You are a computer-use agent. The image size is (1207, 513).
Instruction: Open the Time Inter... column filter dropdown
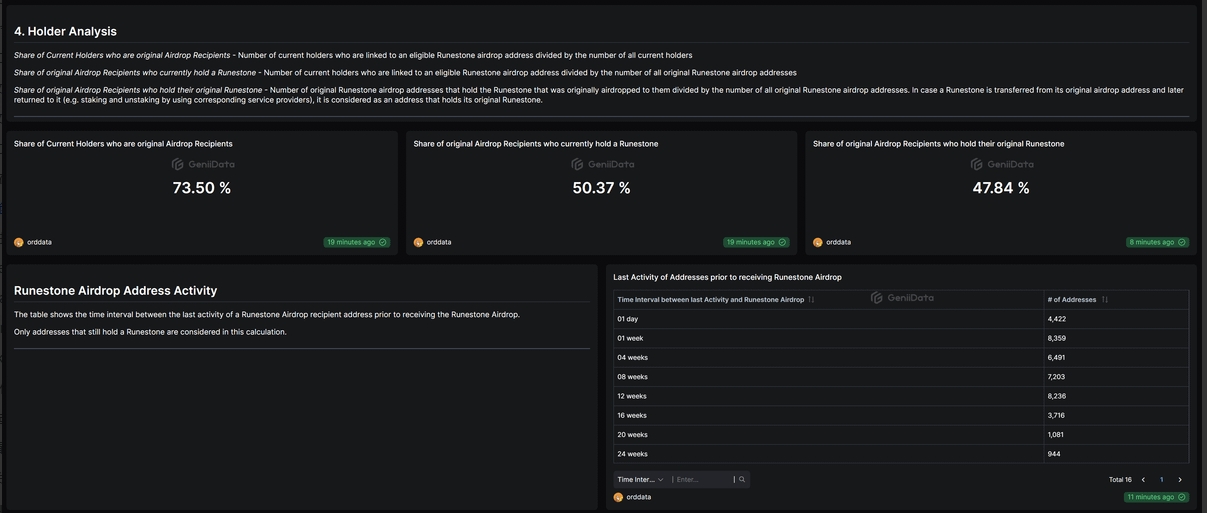pos(640,480)
